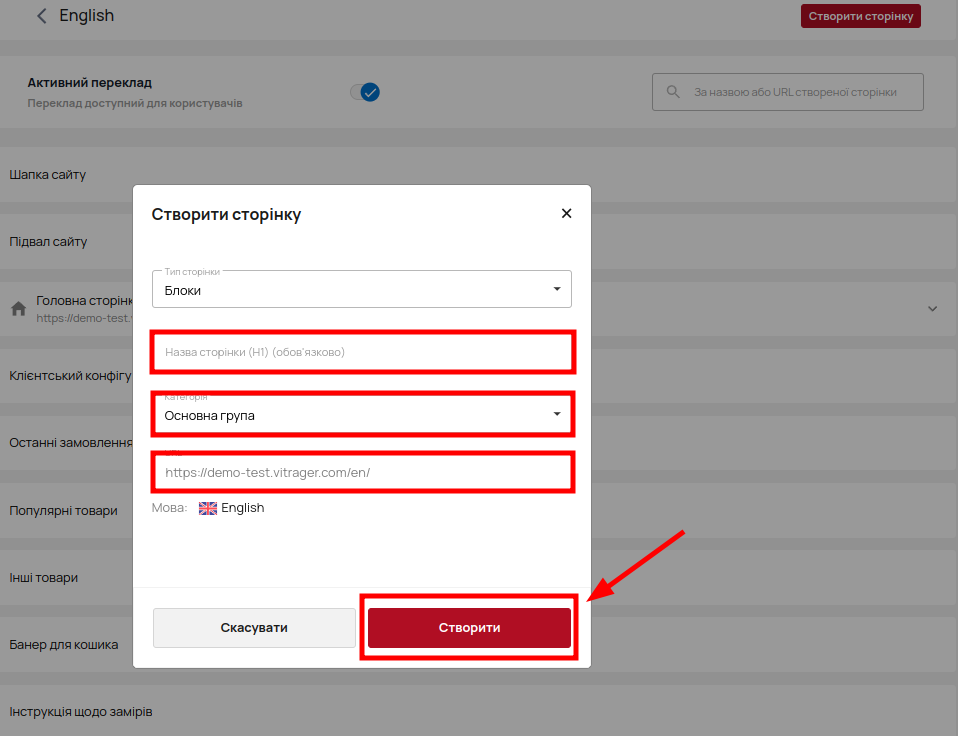This screenshot has width=958, height=736.
Task: Click the back arrow next to English
Action: 41,16
